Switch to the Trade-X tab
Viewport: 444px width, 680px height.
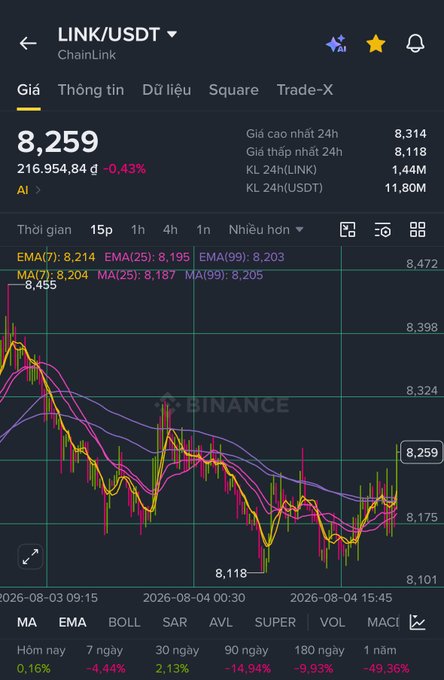click(305, 90)
